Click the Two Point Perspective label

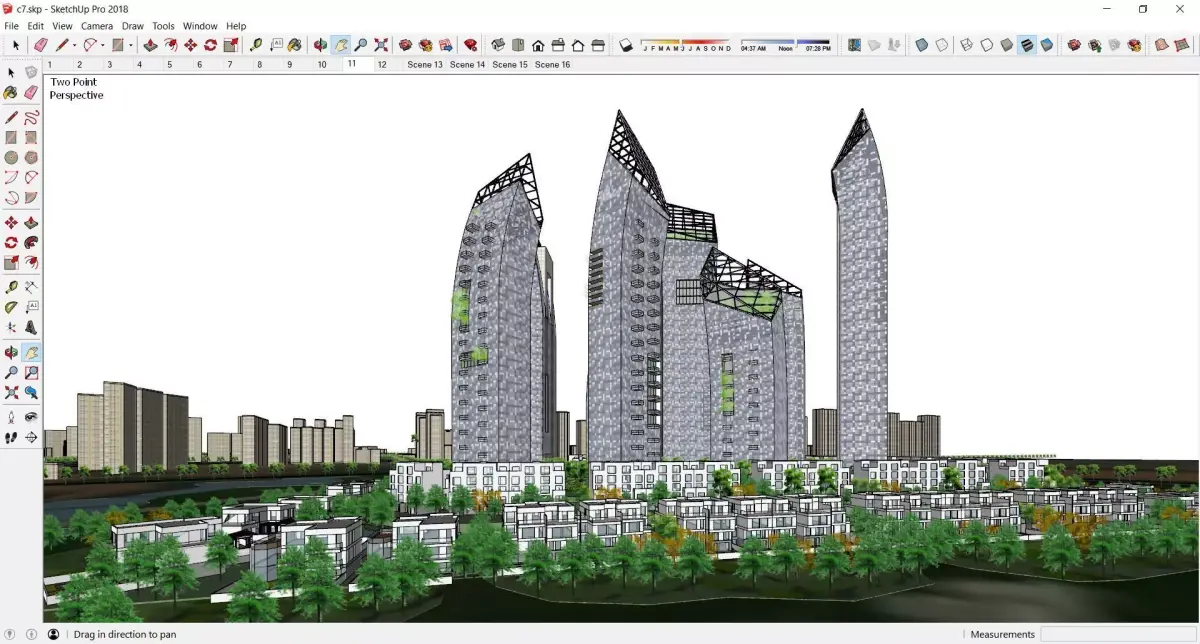[x=76, y=89]
